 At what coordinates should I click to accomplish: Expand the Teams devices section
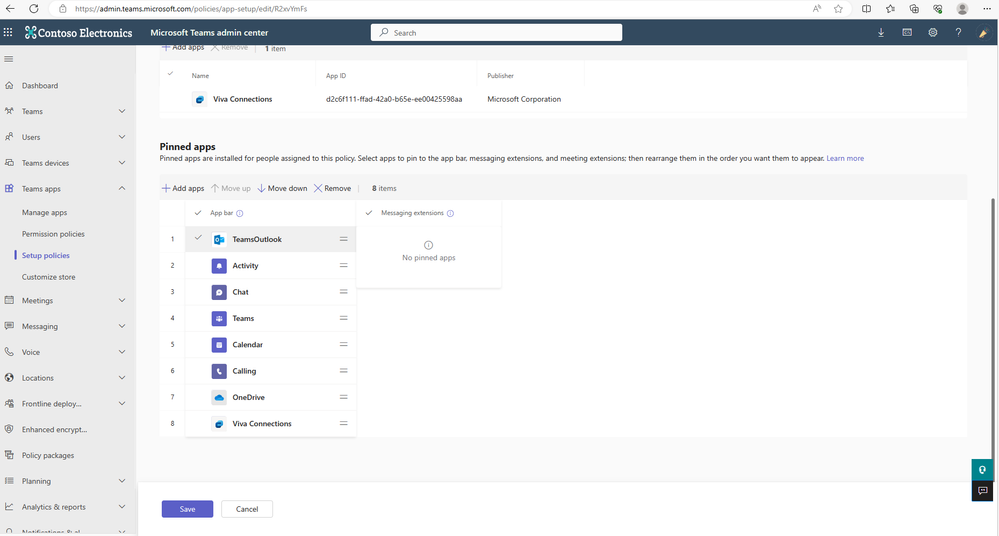coord(122,163)
